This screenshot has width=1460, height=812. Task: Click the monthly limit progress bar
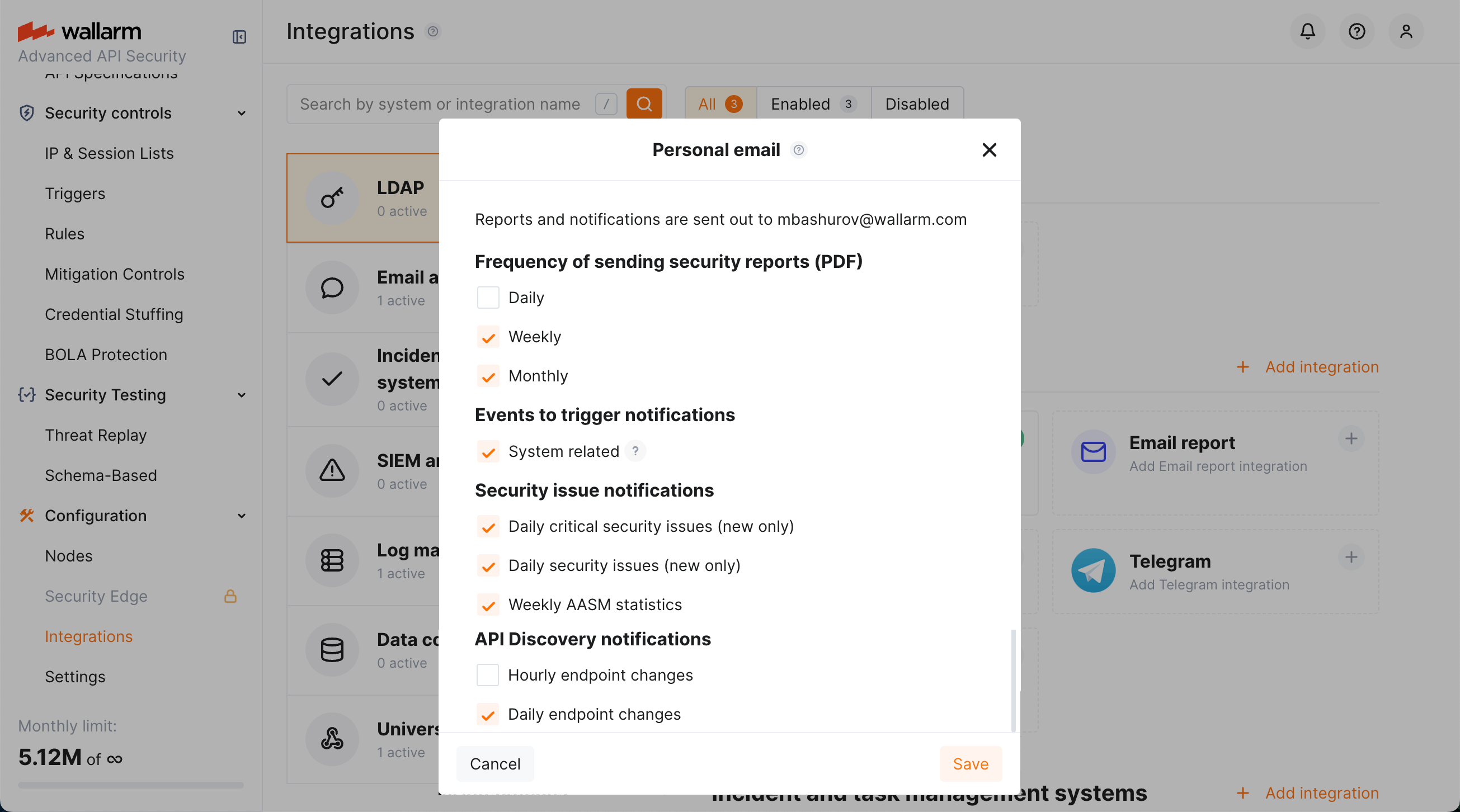pyautogui.click(x=130, y=785)
